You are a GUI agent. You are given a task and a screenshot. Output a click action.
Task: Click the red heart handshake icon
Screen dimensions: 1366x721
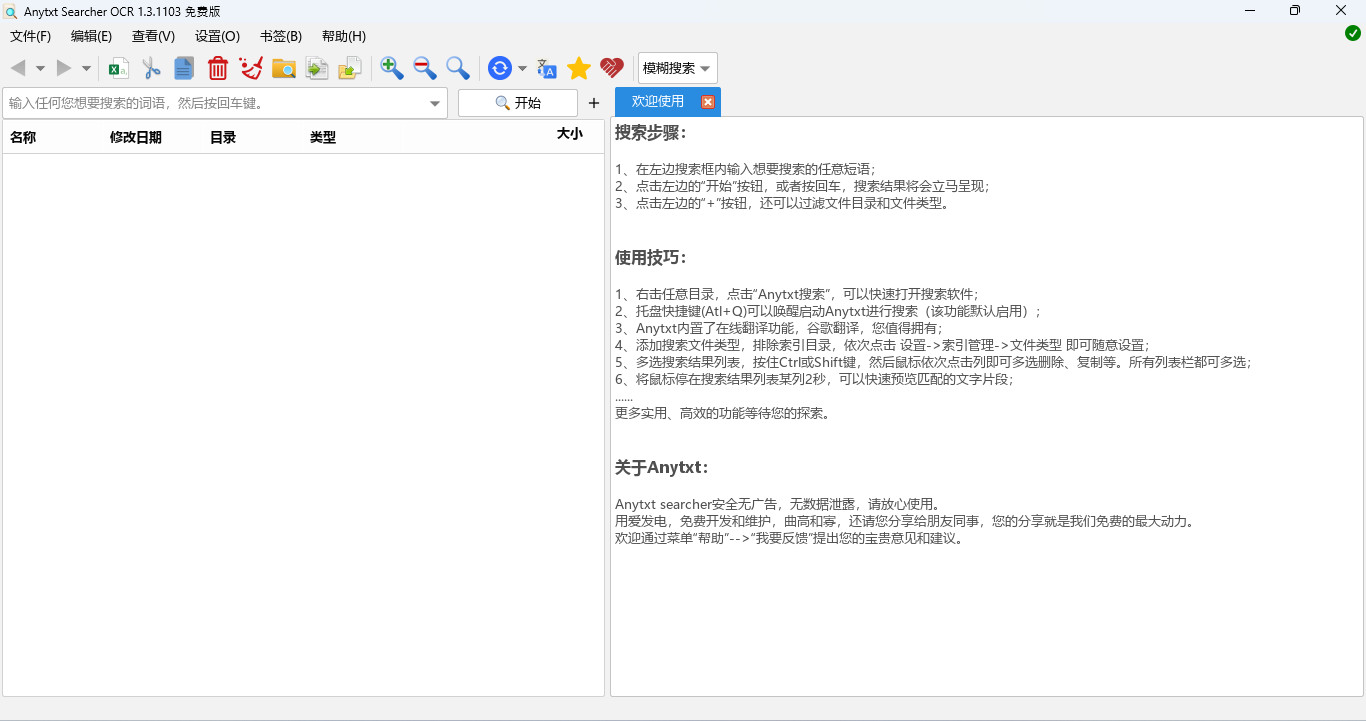click(612, 68)
